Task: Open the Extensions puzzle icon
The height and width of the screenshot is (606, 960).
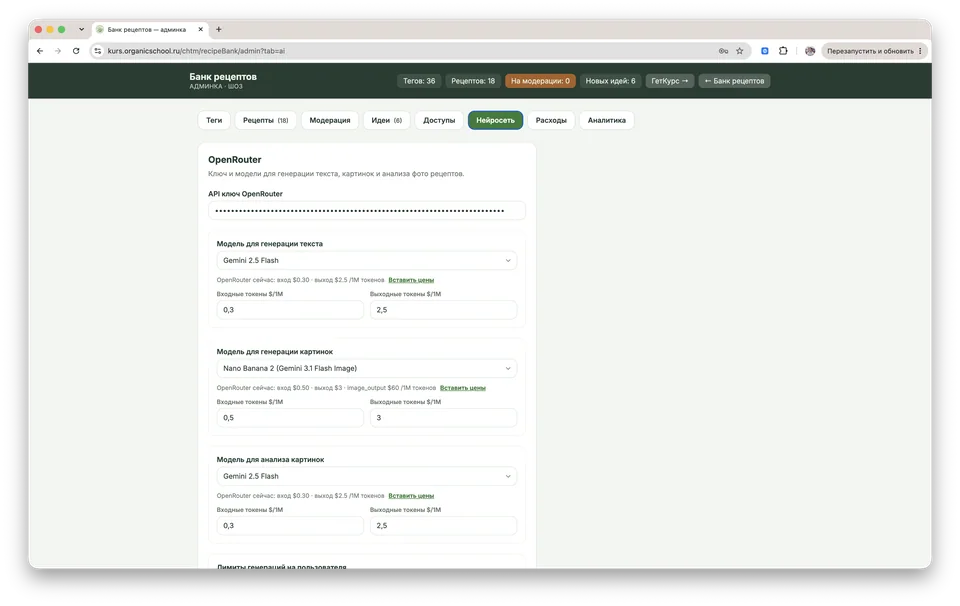Action: point(783,51)
